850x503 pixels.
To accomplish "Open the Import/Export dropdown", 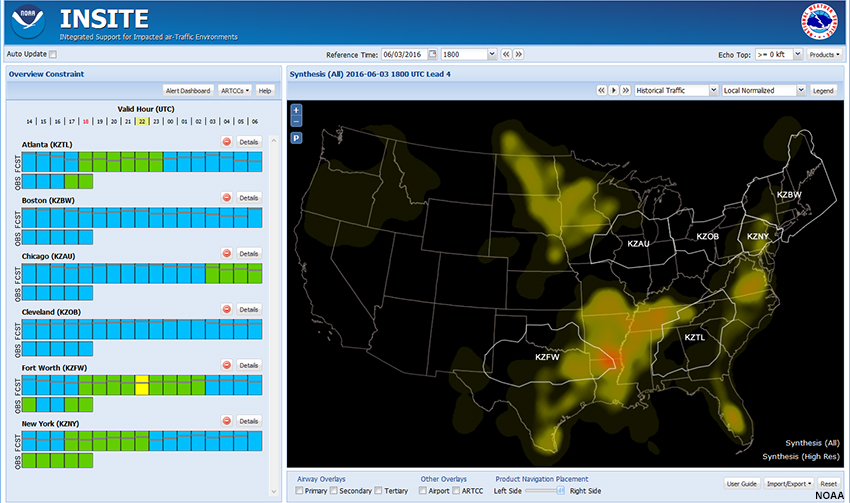I will pos(789,483).
